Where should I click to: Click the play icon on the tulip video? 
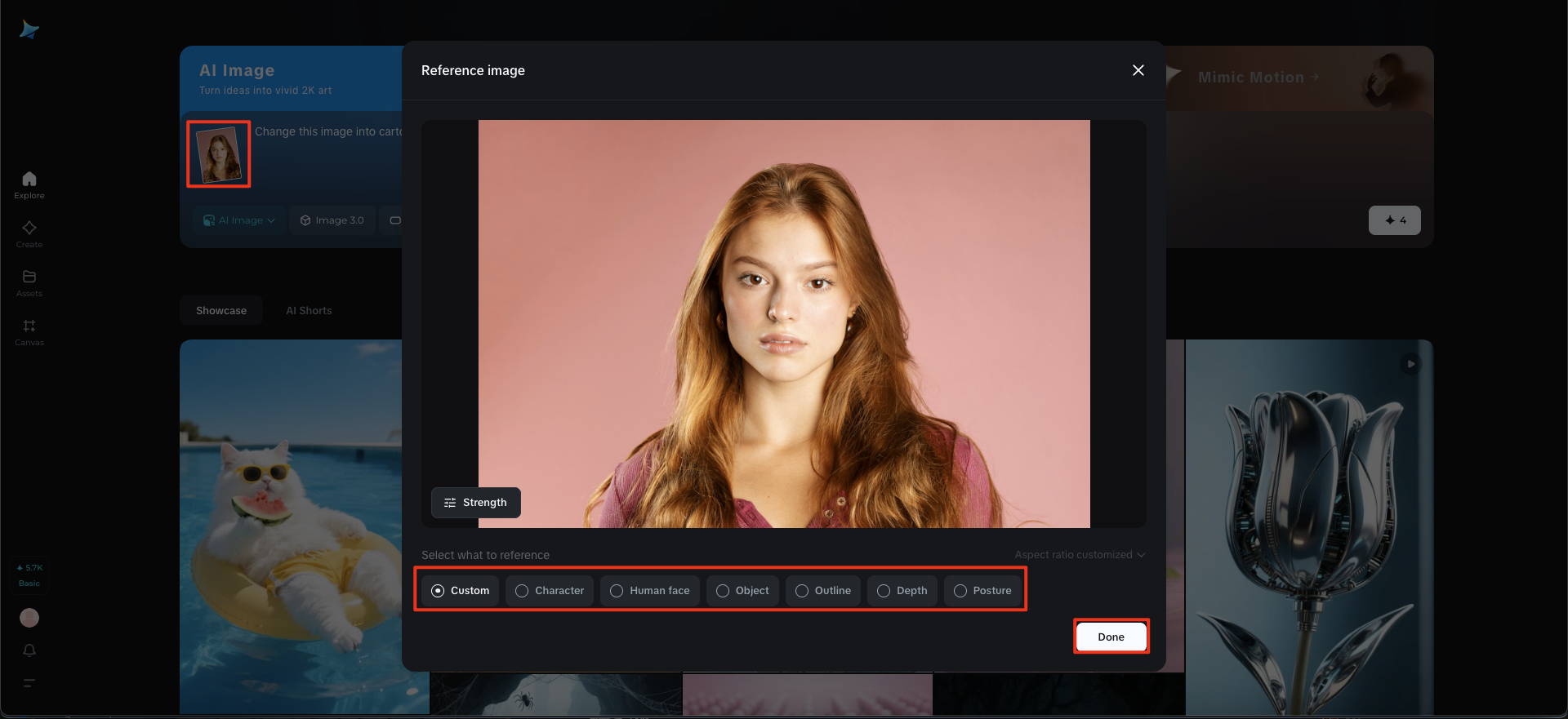point(1410,364)
